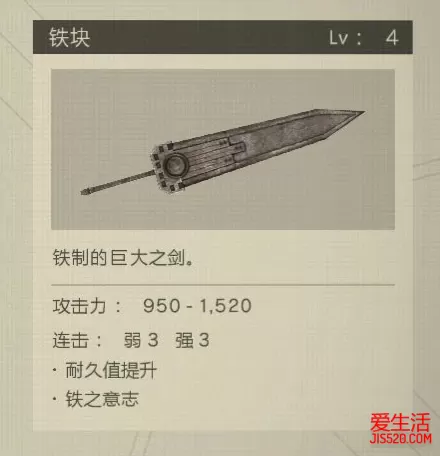Image resolution: width=440 pixels, height=456 pixels.
Task: Click the attack value 950 - 1,520
Action: [x=197, y=306]
